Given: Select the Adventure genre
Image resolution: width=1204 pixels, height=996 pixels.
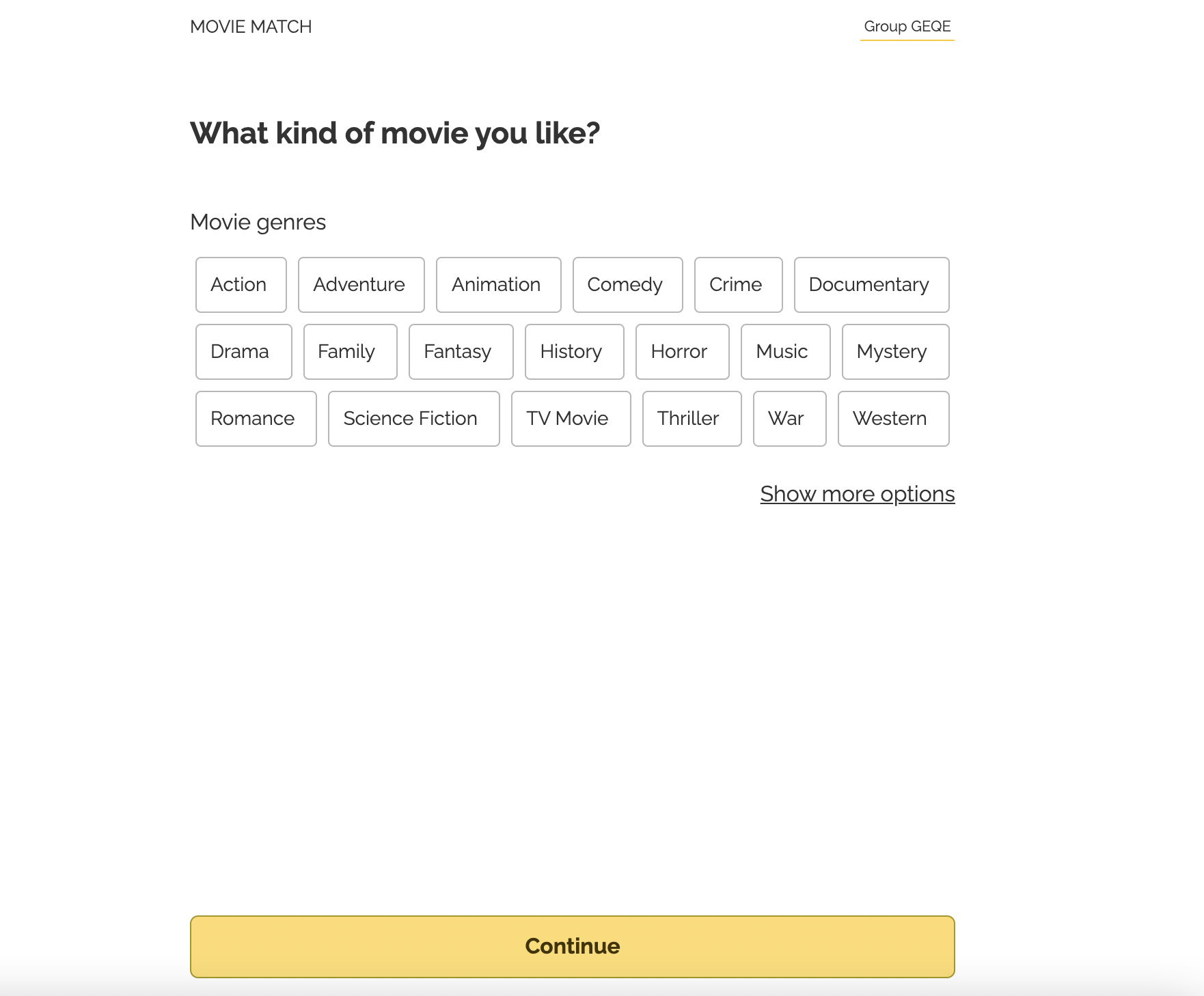Looking at the screenshot, I should pyautogui.click(x=361, y=285).
